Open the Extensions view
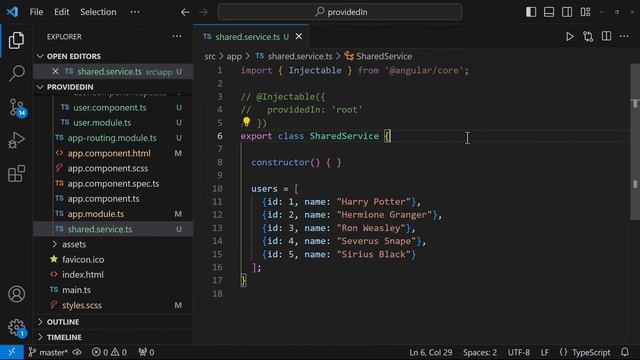 pyautogui.click(x=16, y=174)
